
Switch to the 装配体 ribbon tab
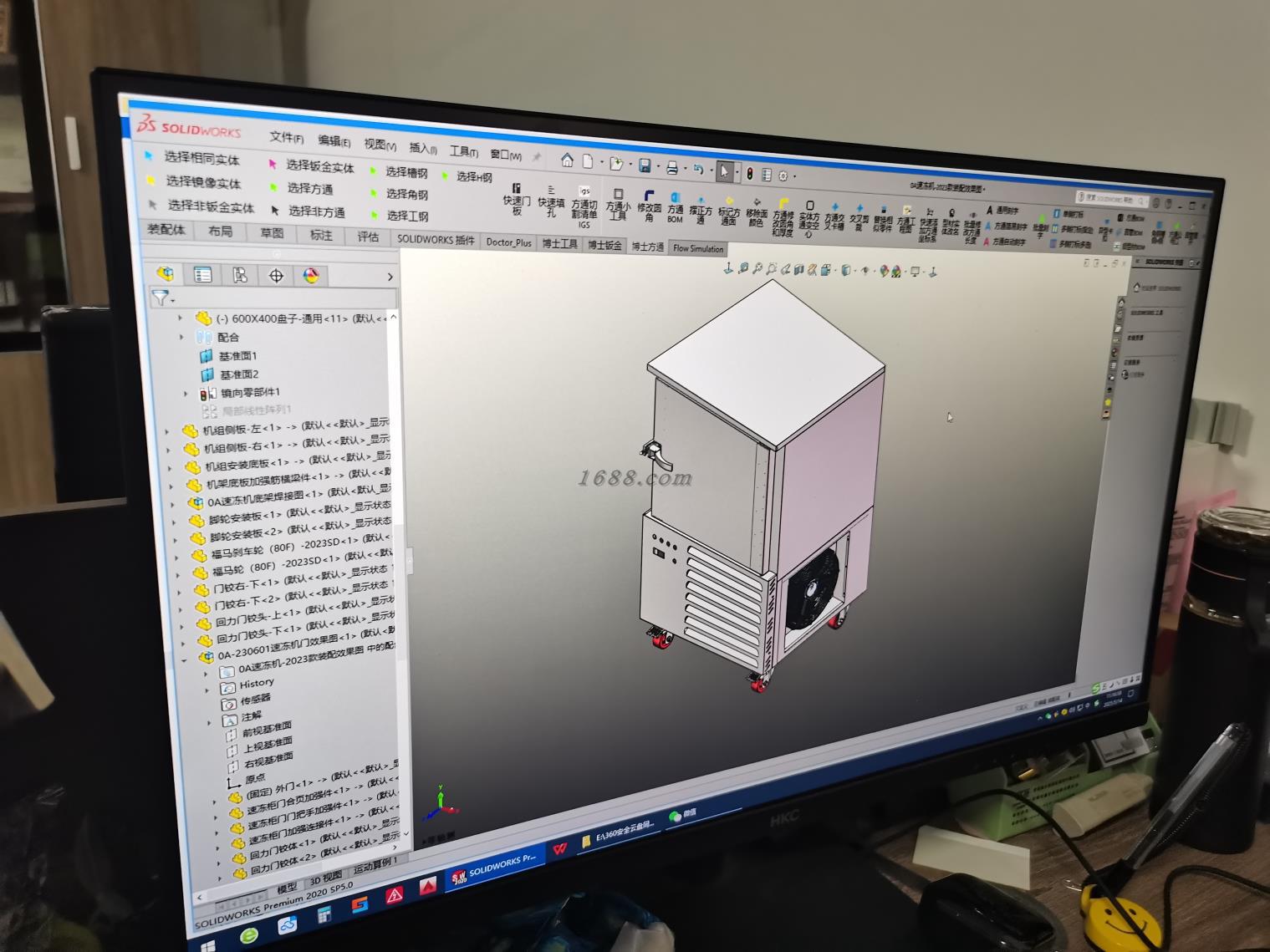(166, 229)
